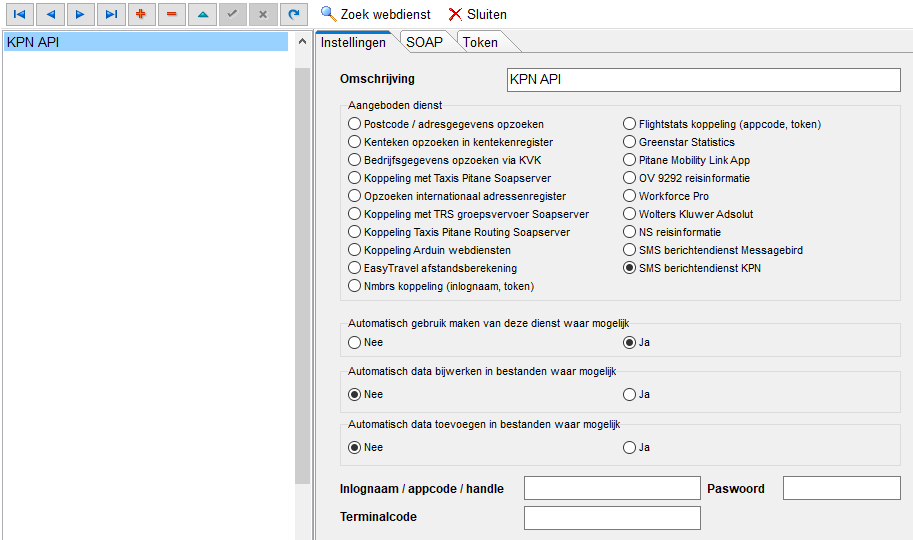Refresh data with the curved arrow icon
The image size is (913, 540).
(x=293, y=14)
